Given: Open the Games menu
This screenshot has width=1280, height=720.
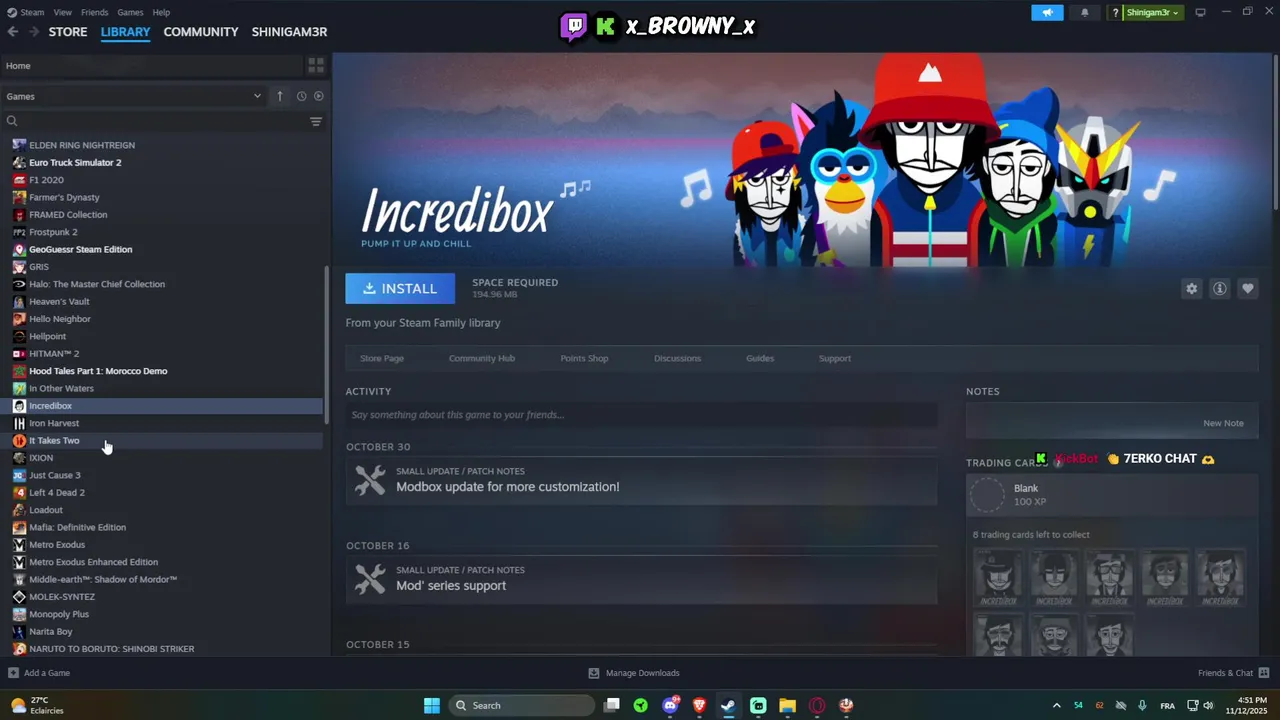Looking at the screenshot, I should coord(130,12).
